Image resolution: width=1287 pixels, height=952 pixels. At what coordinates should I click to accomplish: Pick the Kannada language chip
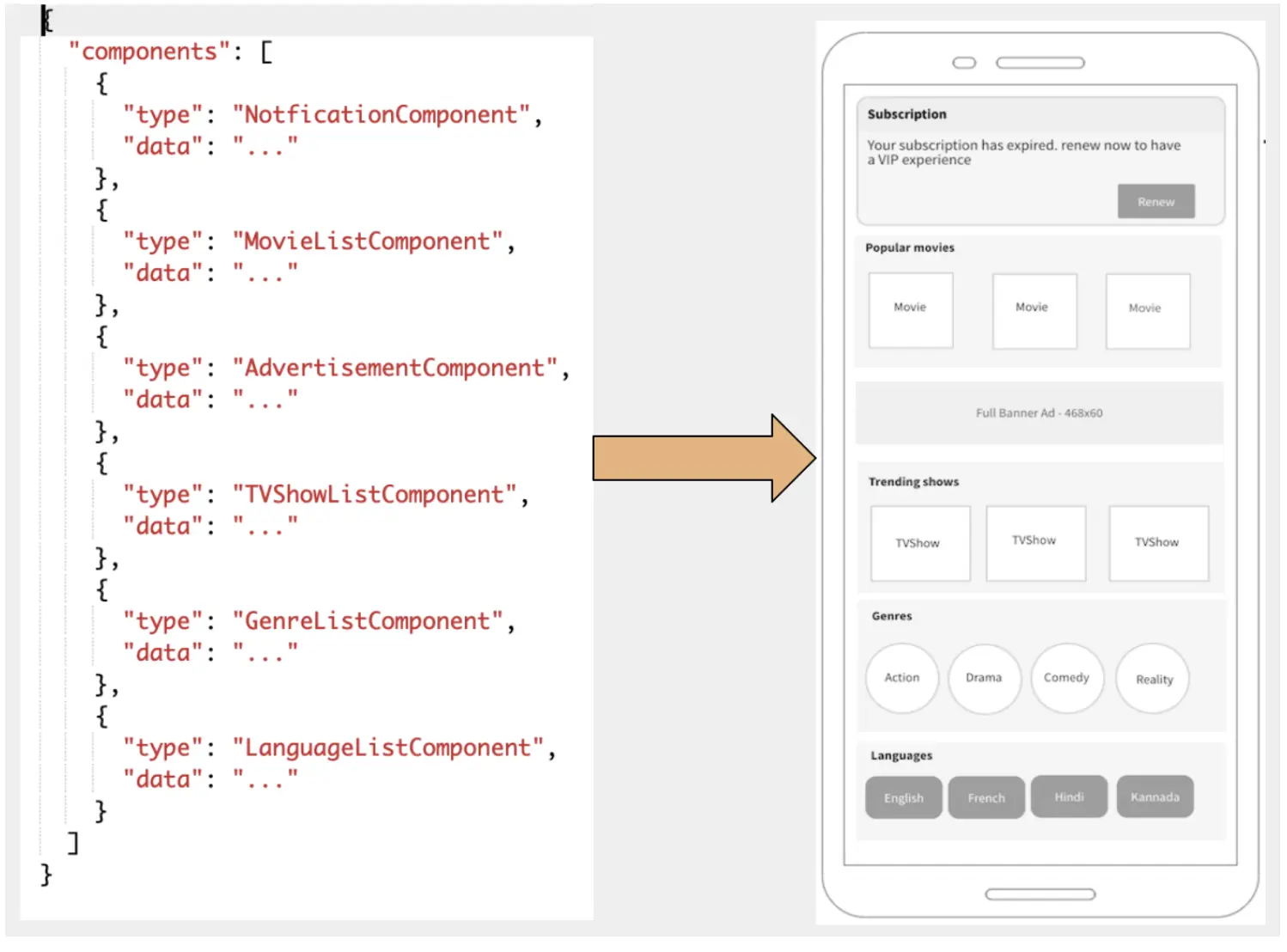point(1155,796)
